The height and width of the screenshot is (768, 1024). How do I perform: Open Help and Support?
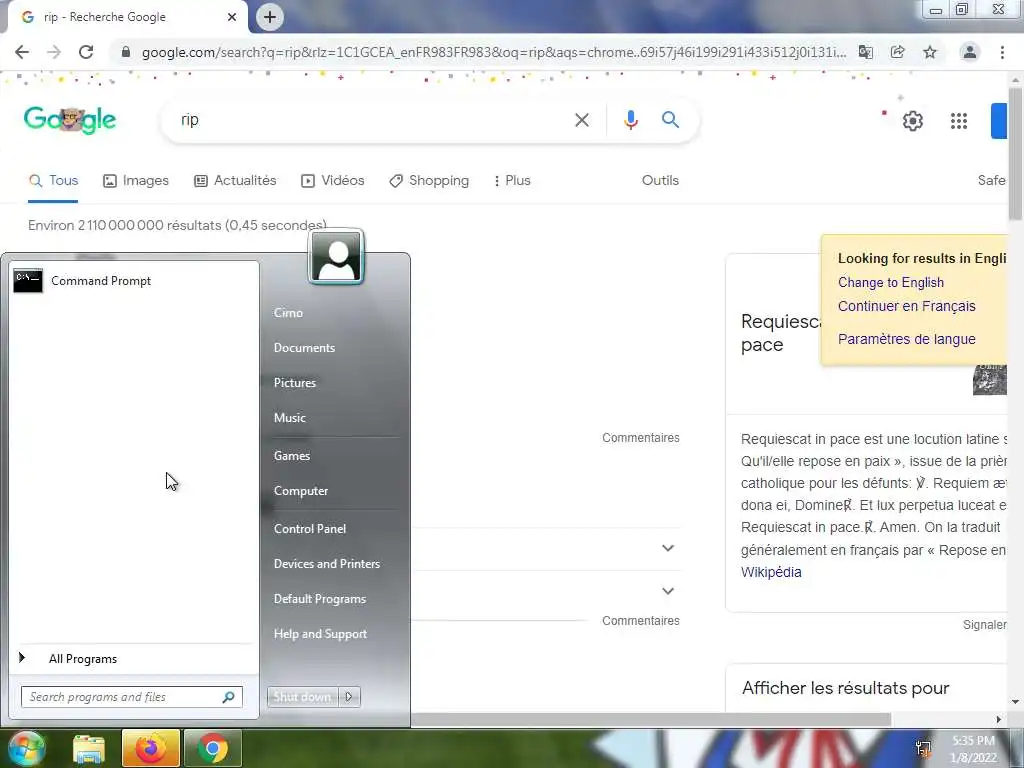[x=321, y=634]
